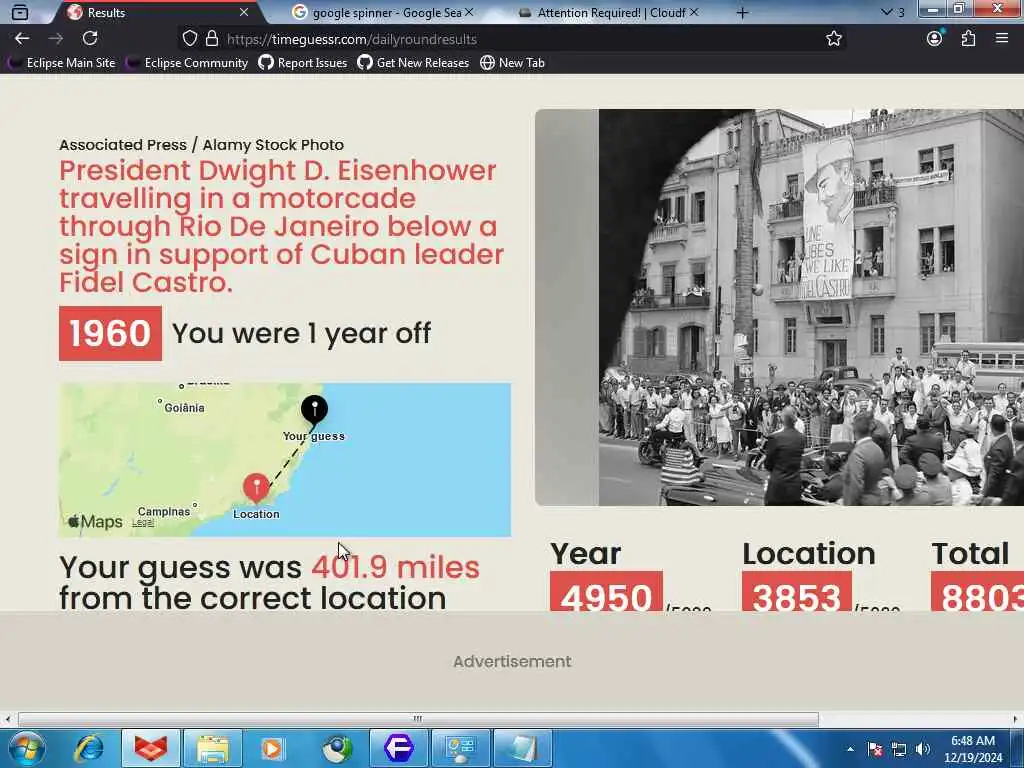Open the volume speaker tray icon
The width and height of the screenshot is (1024, 768).
click(922, 749)
